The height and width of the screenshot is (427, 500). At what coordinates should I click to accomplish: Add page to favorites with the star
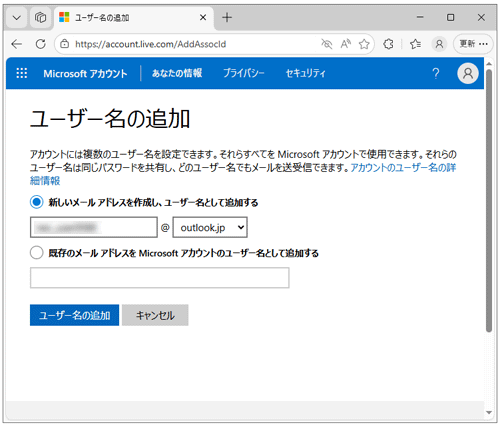(364, 44)
